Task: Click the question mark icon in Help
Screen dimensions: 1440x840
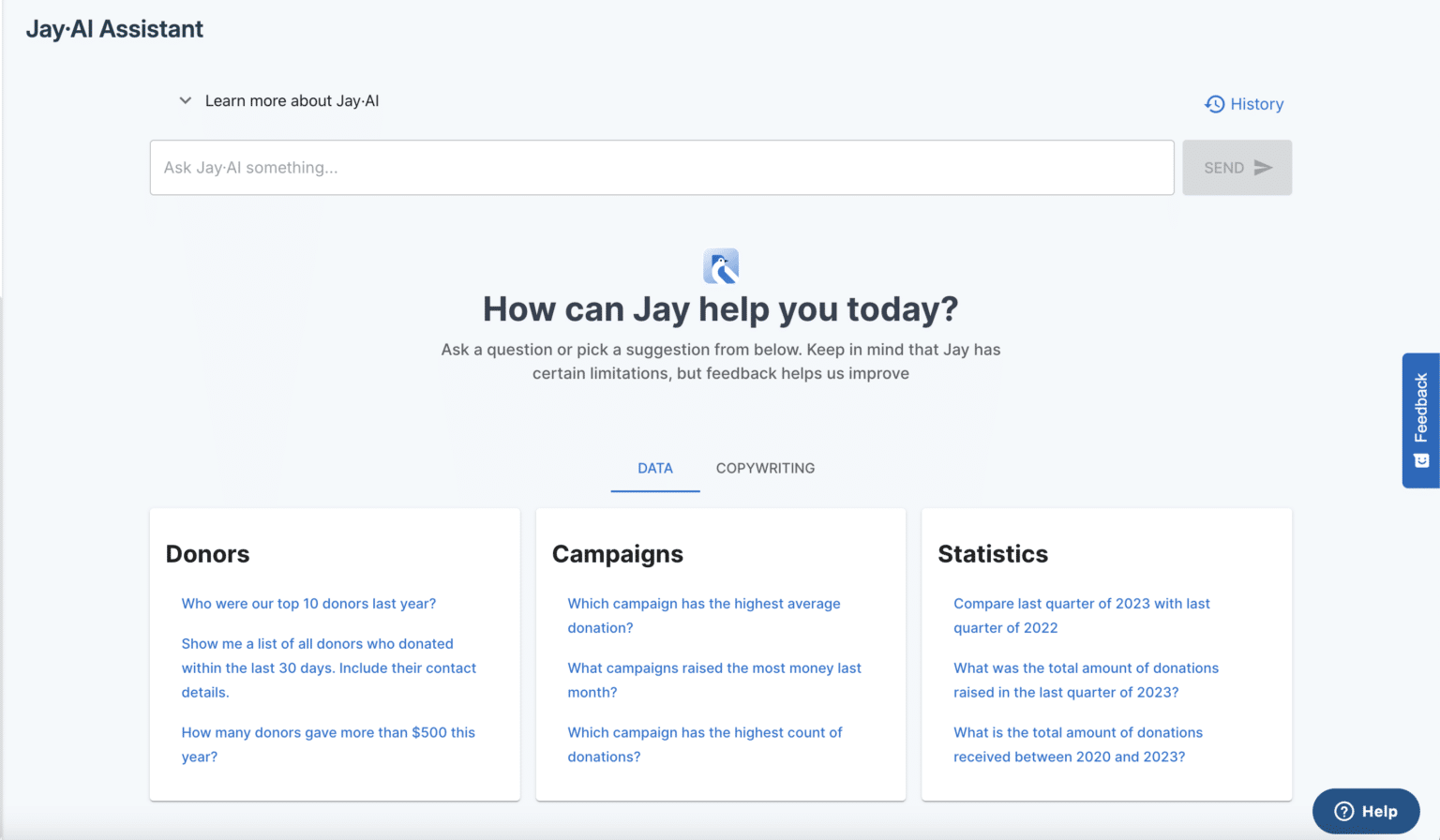Action: point(1344,812)
